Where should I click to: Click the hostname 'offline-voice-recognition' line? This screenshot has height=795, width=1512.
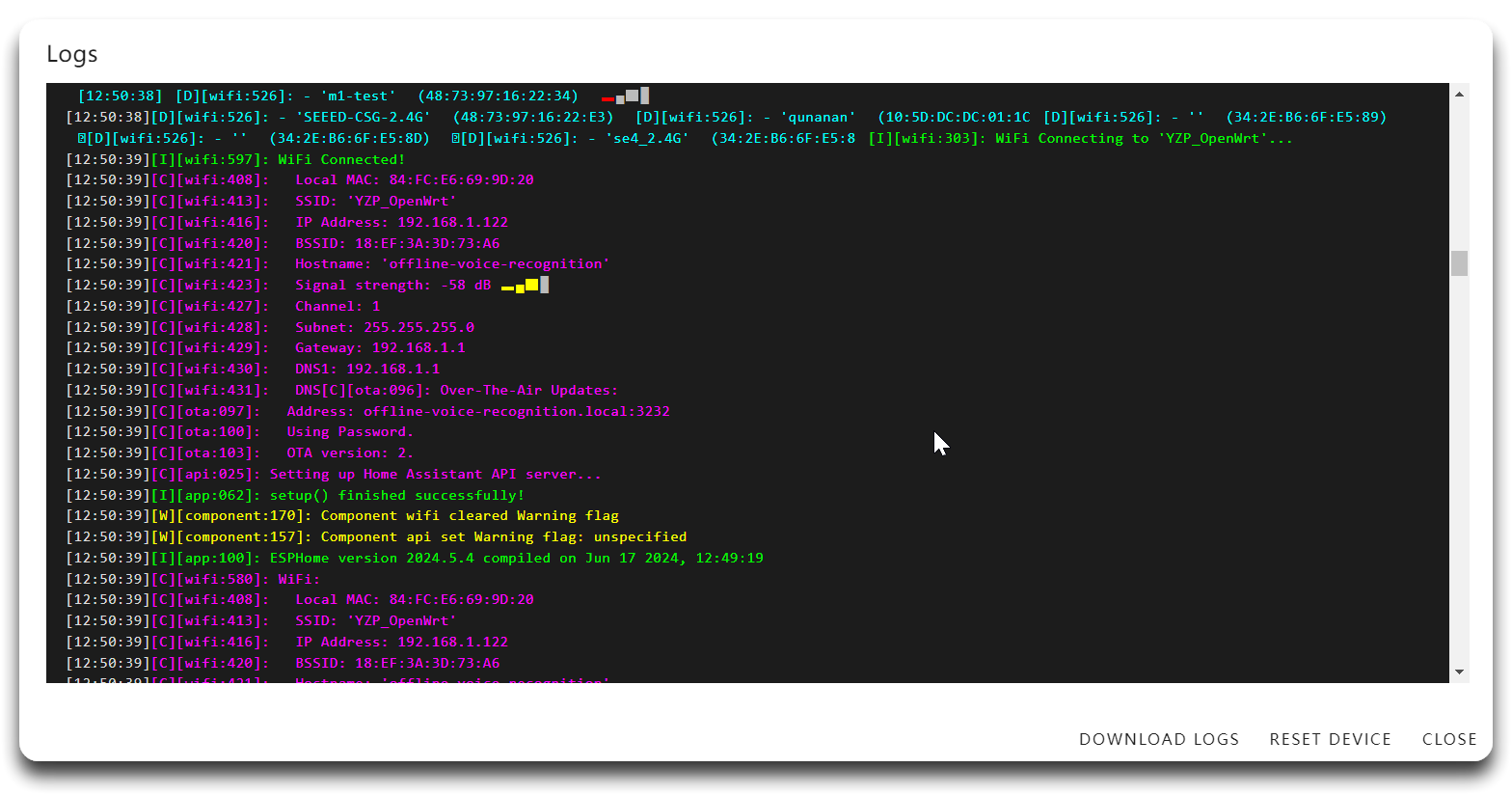coord(338,263)
